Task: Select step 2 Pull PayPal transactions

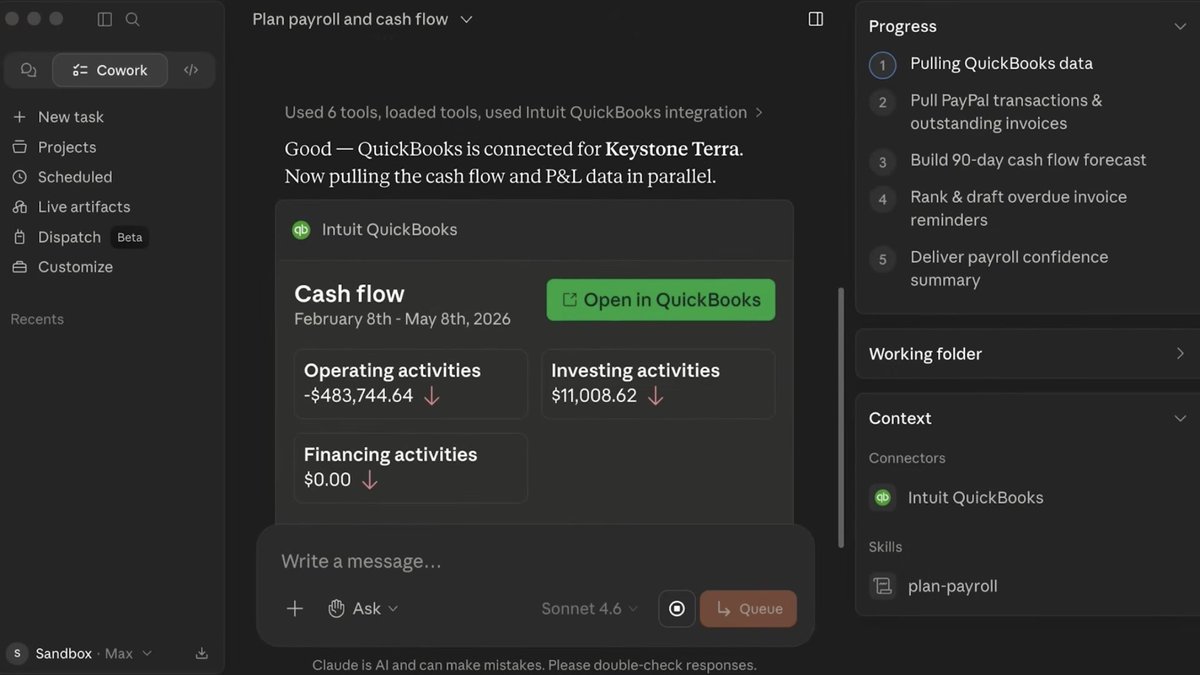Action: click(1006, 112)
